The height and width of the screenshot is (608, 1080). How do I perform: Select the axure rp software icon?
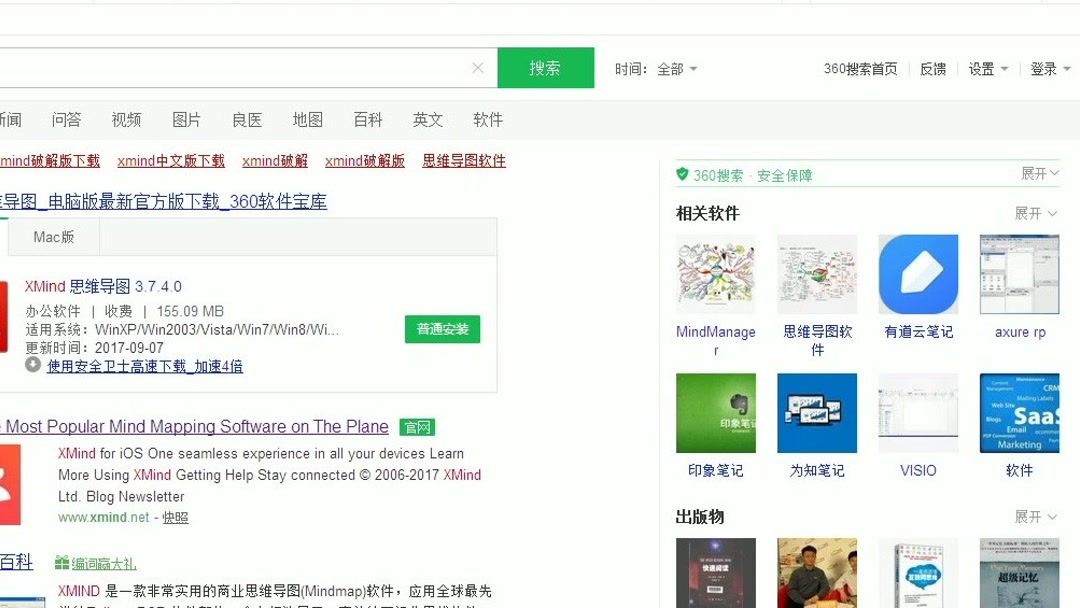coord(1018,273)
